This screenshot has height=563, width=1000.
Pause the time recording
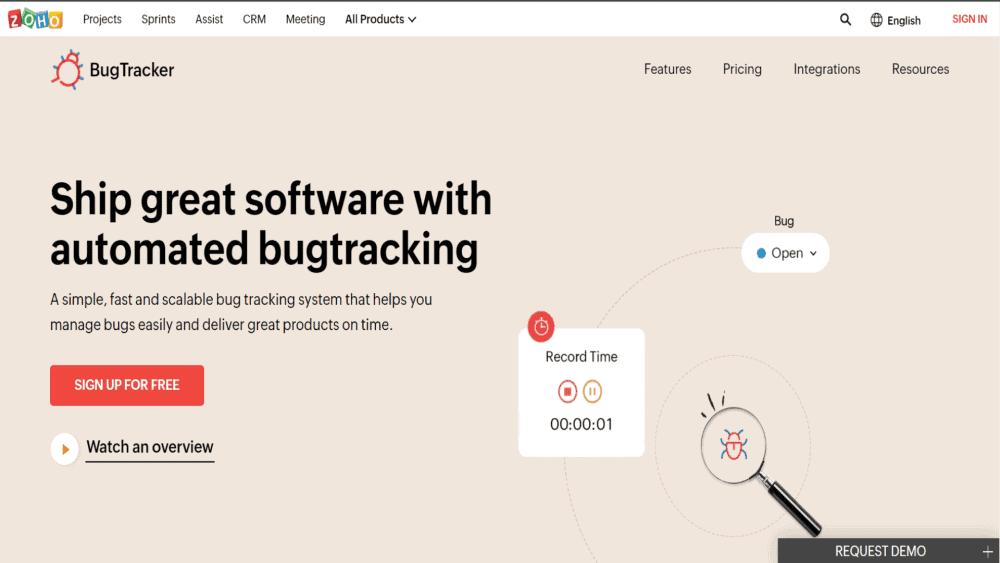click(592, 391)
